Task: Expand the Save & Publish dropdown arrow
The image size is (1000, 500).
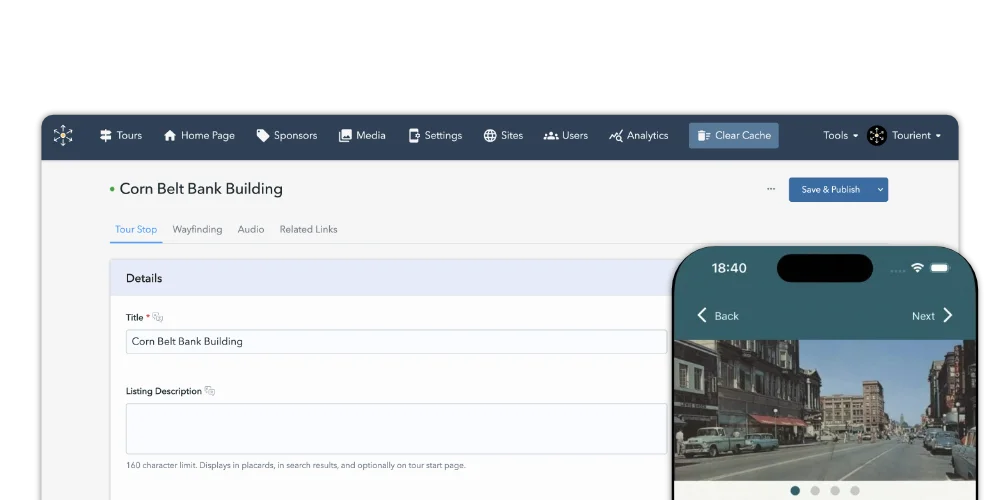Action: (880, 189)
